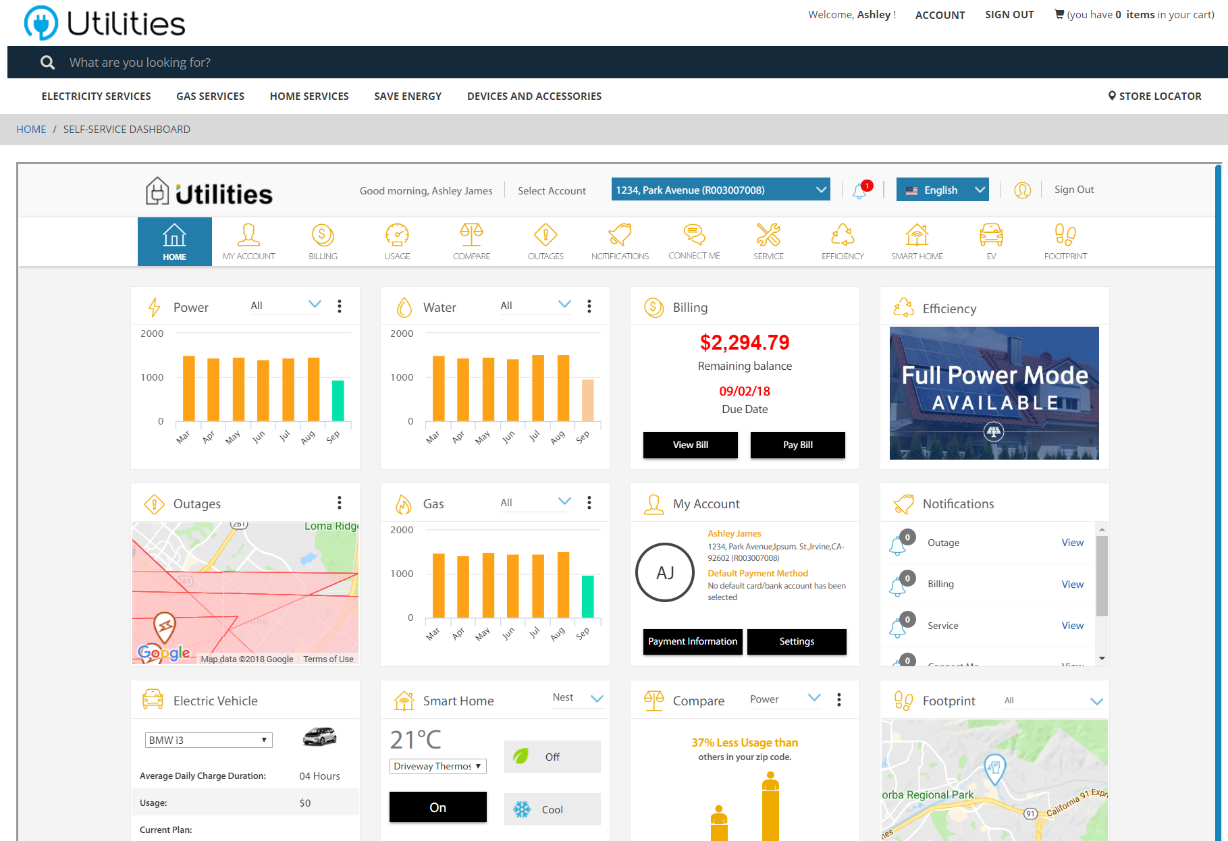
Task: Open the Power widget three-dot menu
Action: pyautogui.click(x=340, y=306)
